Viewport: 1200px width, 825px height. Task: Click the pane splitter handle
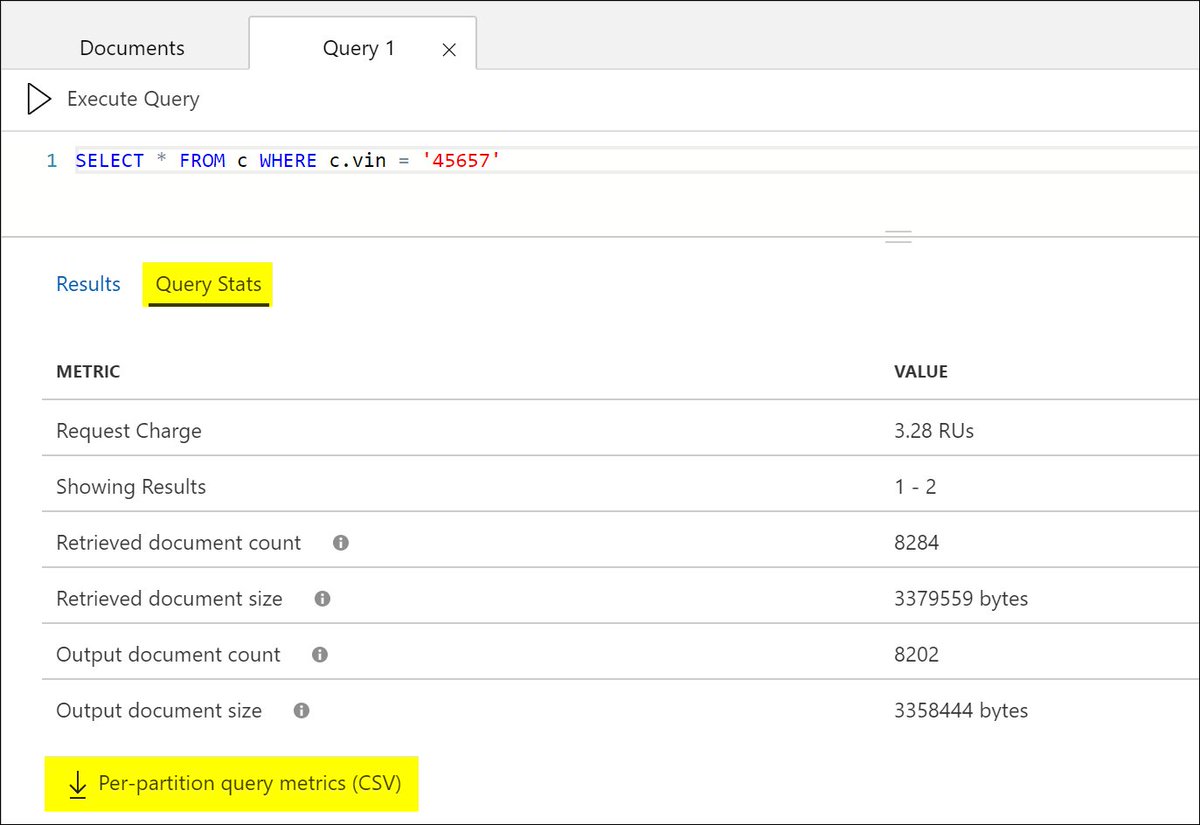(898, 237)
